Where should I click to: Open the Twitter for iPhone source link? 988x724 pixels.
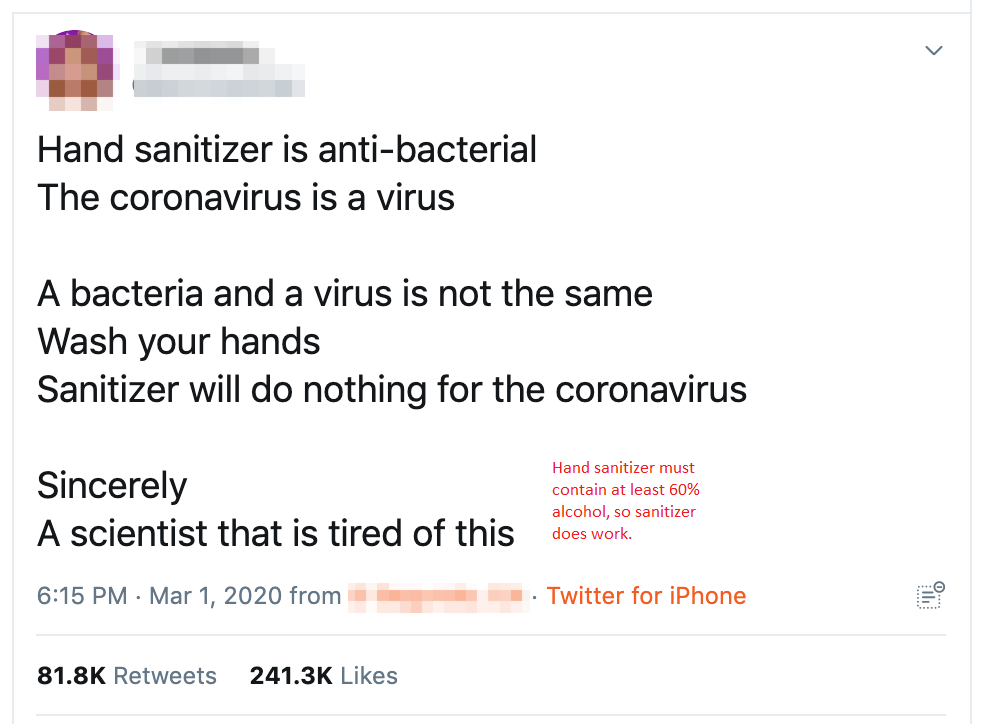[646, 595]
